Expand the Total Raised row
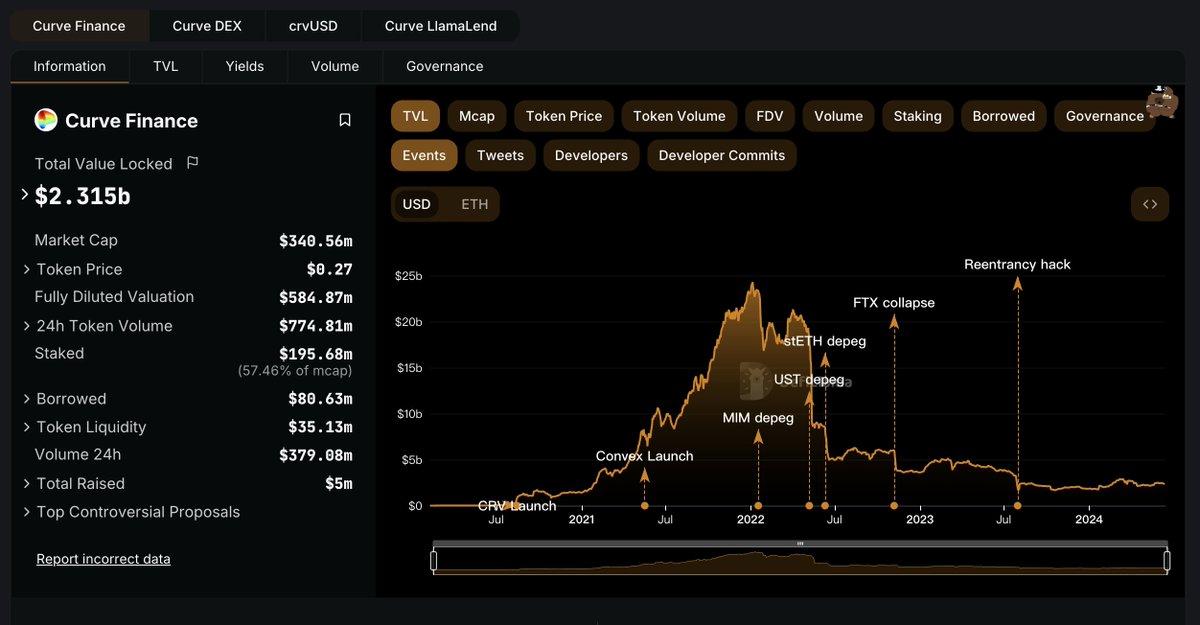Image resolution: width=1200 pixels, height=625 pixels. (27, 484)
